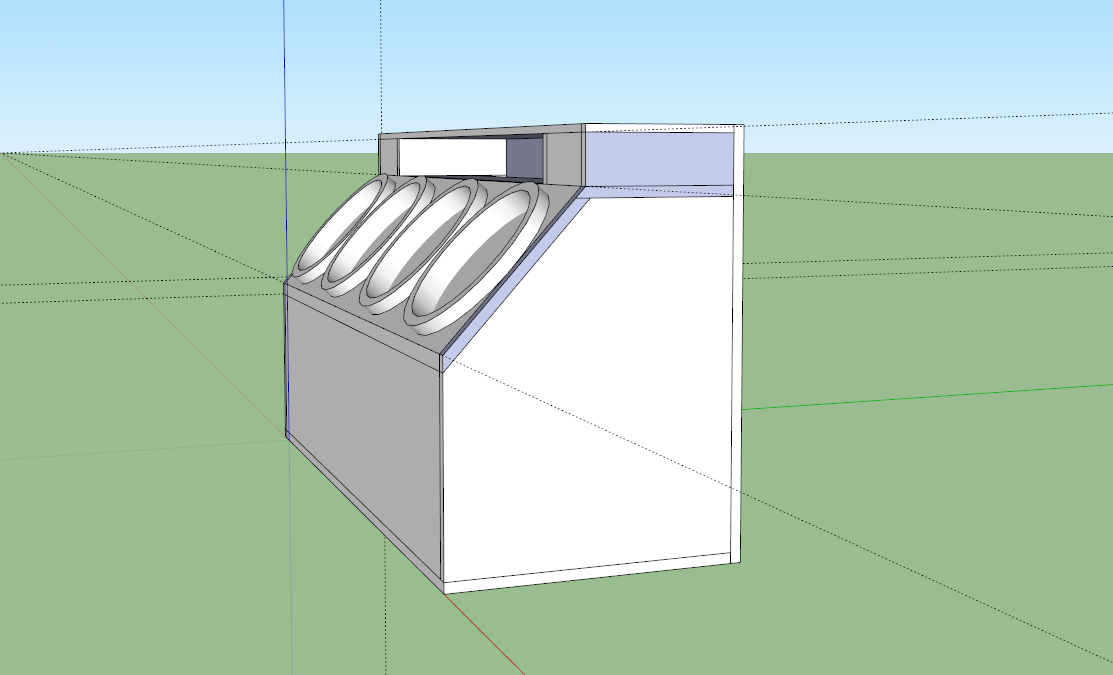Click empty green ground to deselect

[x=150, y=560]
